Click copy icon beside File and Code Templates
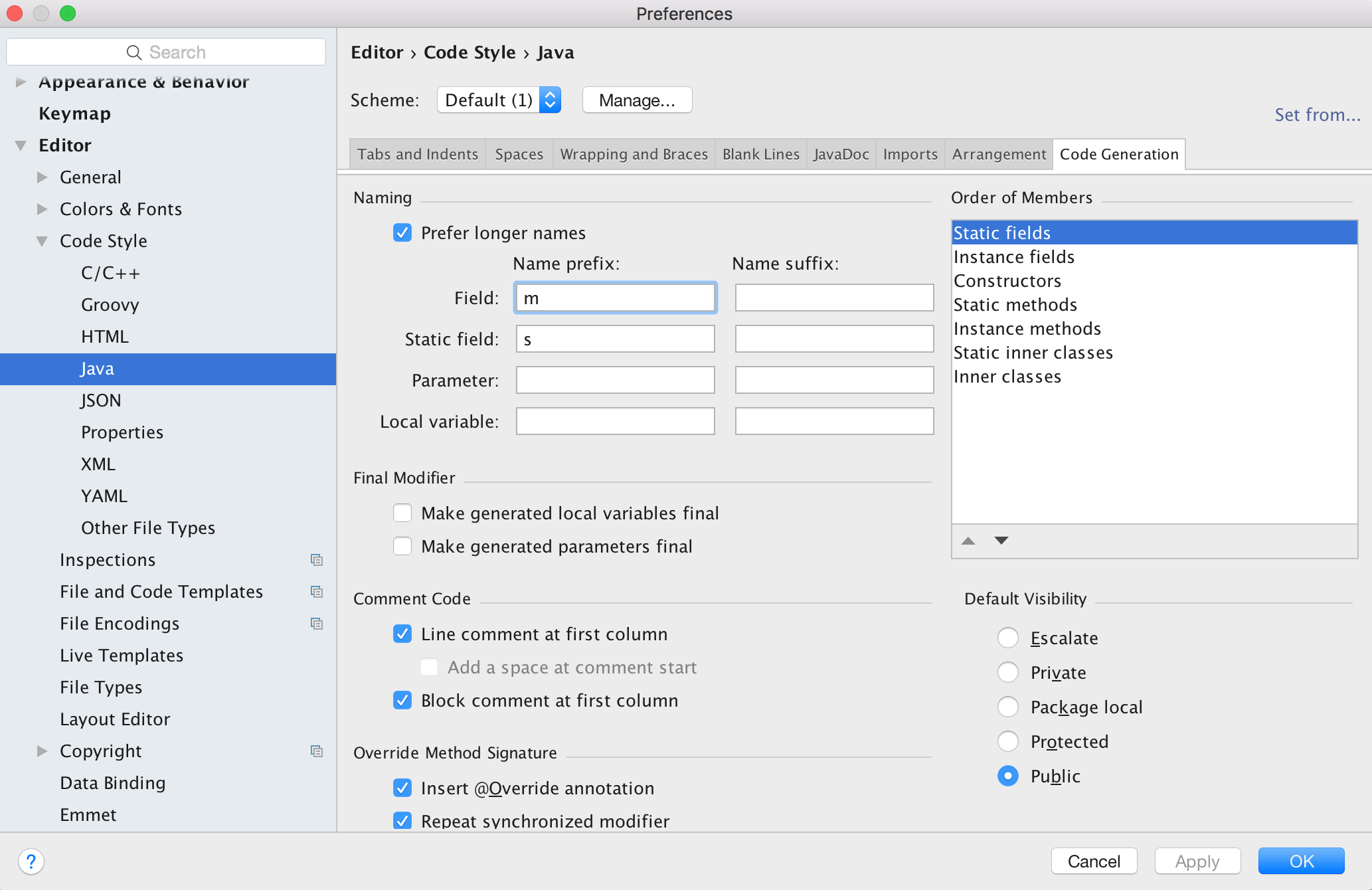The width and height of the screenshot is (1372, 890). coord(317,592)
